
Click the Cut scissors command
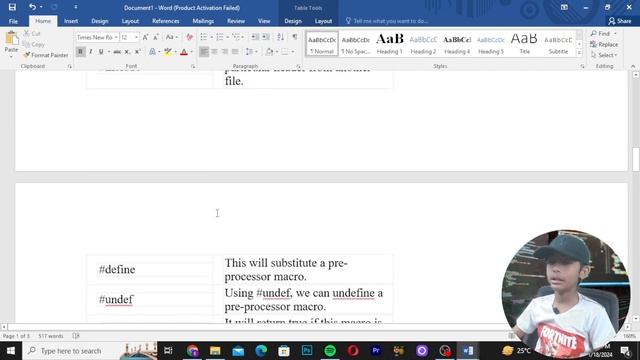click(32, 33)
